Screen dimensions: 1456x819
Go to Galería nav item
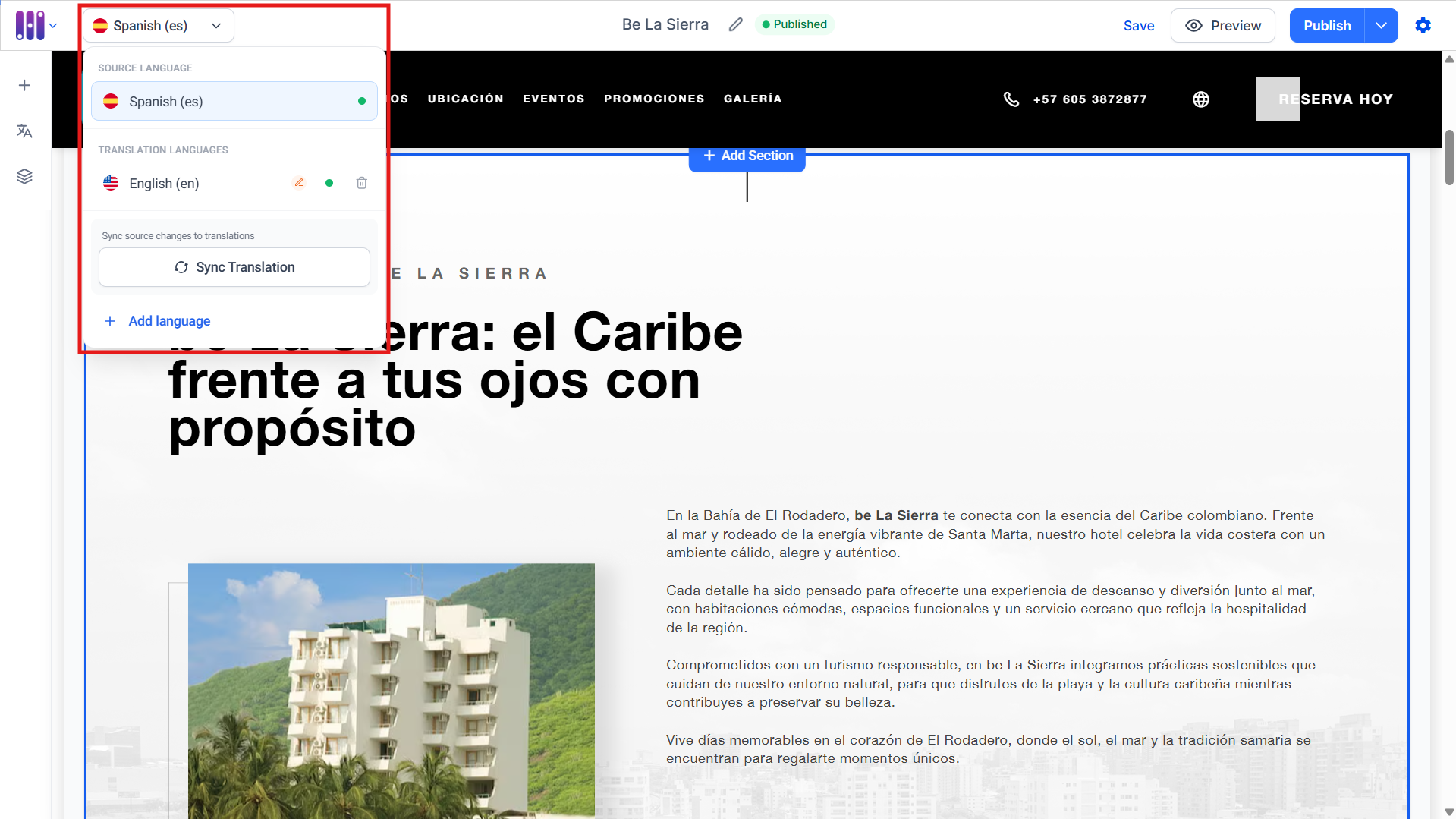pyautogui.click(x=752, y=99)
